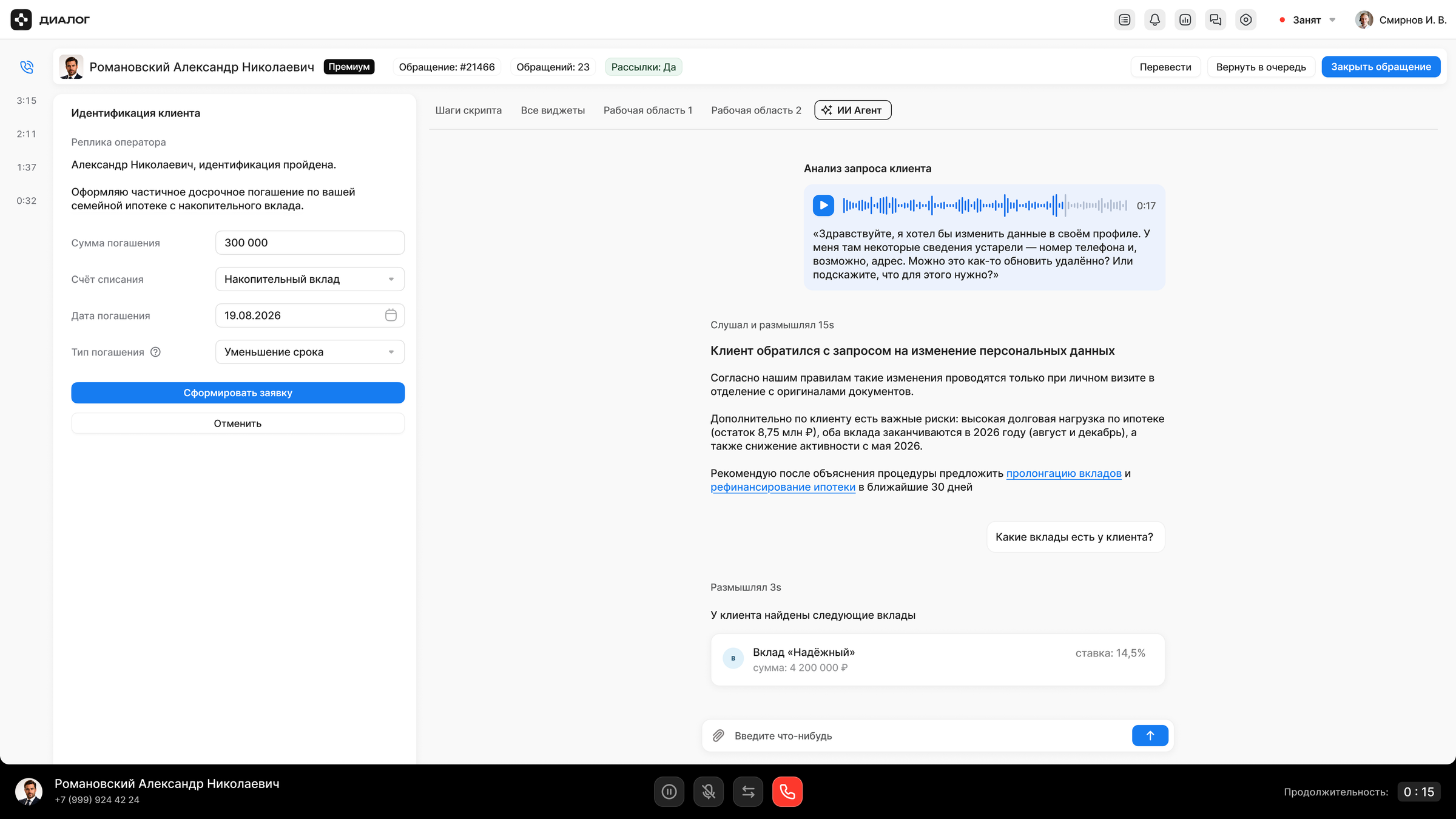
Task: Click Перевести button
Action: click(1165, 67)
